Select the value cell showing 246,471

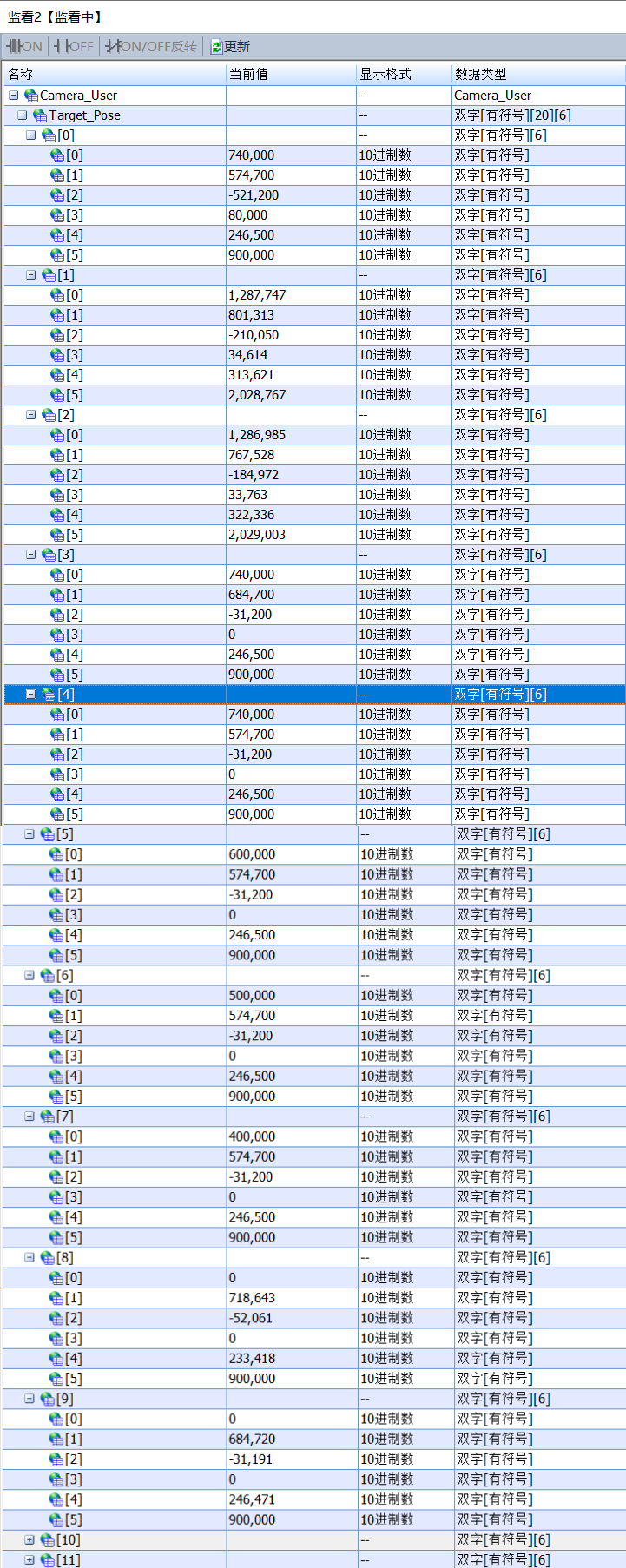[x=292, y=1499]
